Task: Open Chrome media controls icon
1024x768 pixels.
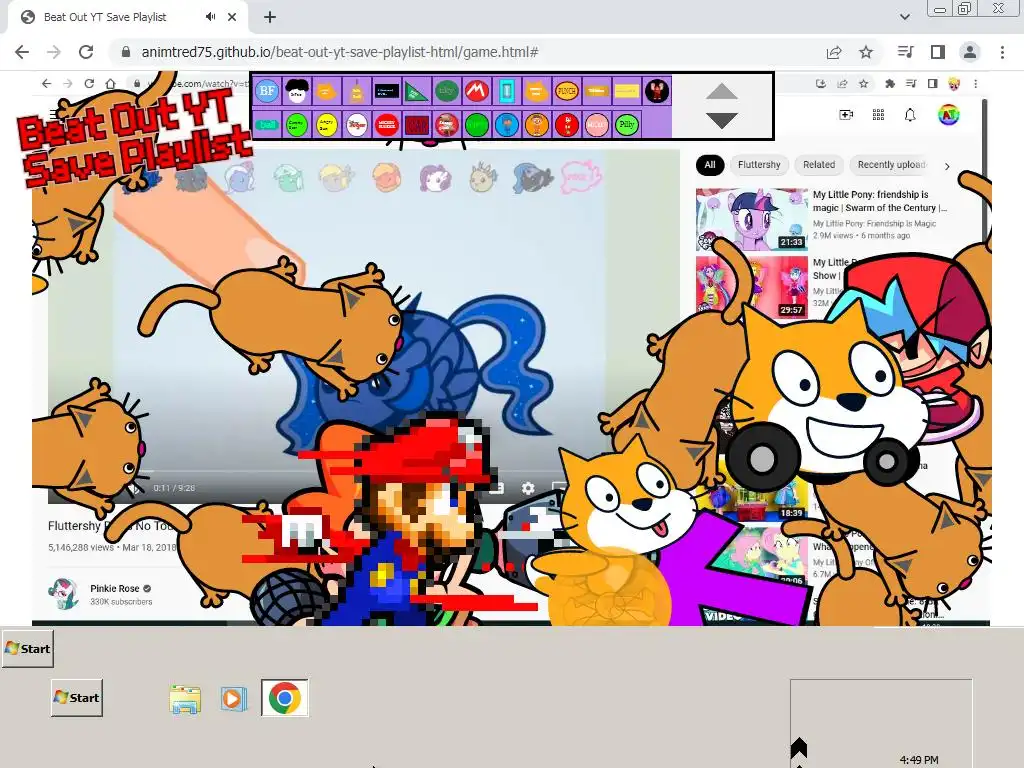Action: click(x=906, y=52)
